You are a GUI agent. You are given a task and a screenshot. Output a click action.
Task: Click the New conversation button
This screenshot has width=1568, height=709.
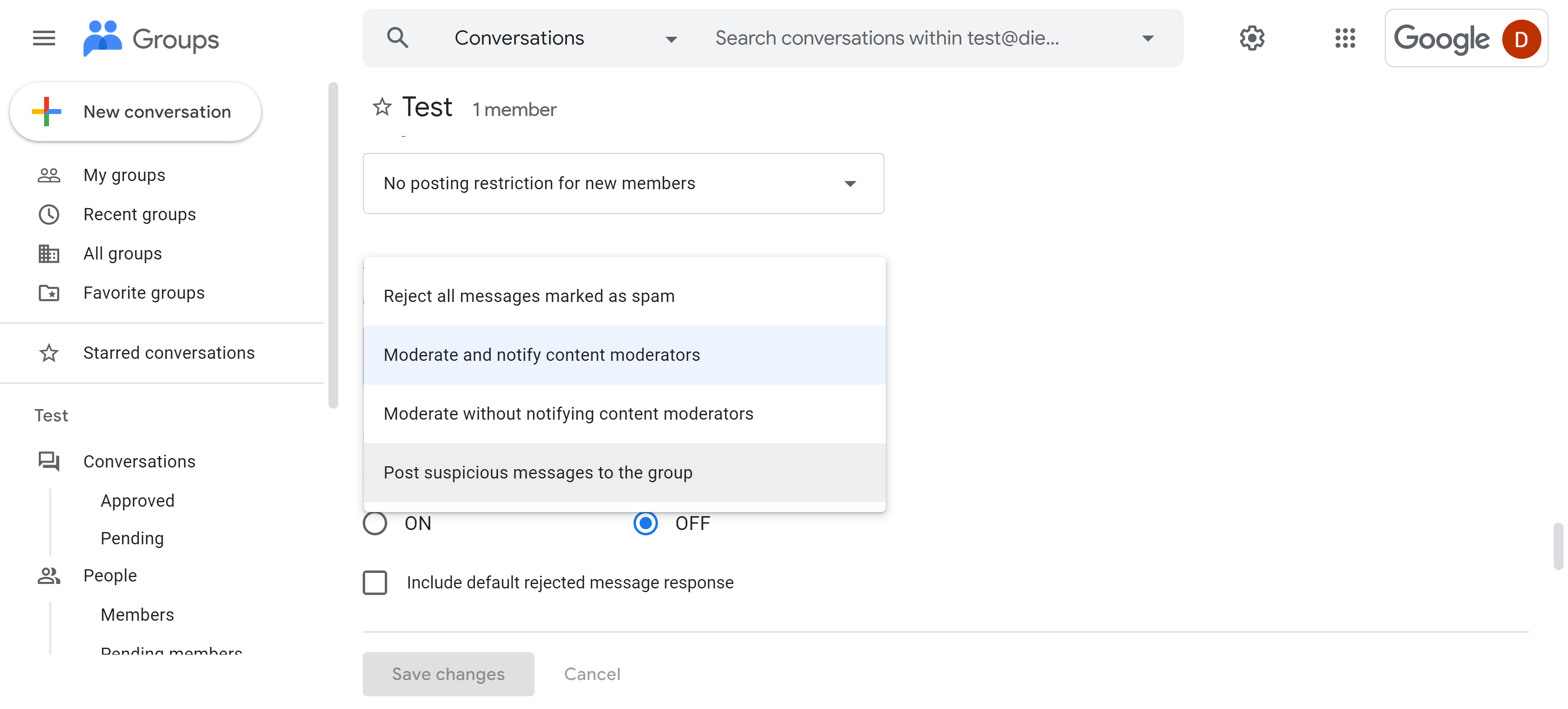click(135, 112)
